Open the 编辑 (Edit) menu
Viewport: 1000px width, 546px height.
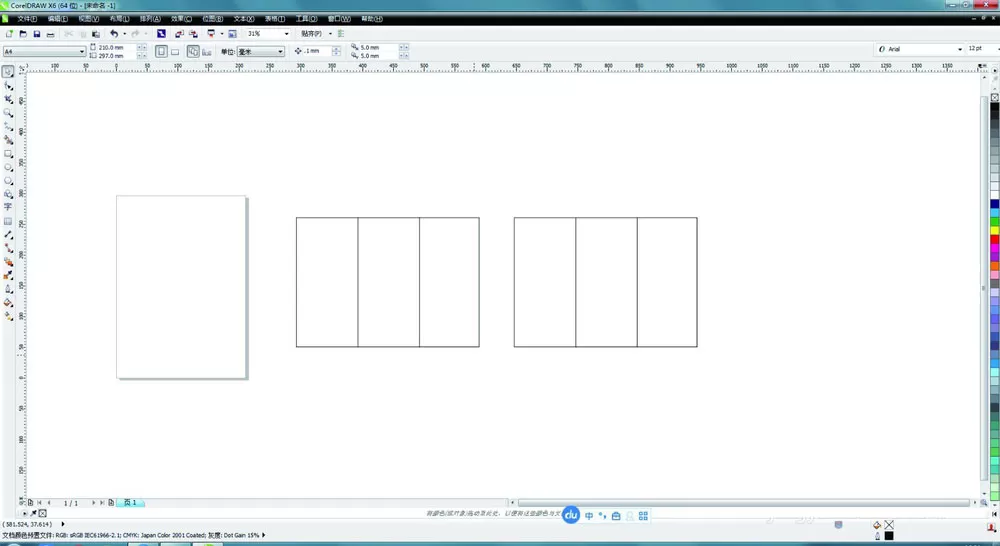[x=57, y=19]
